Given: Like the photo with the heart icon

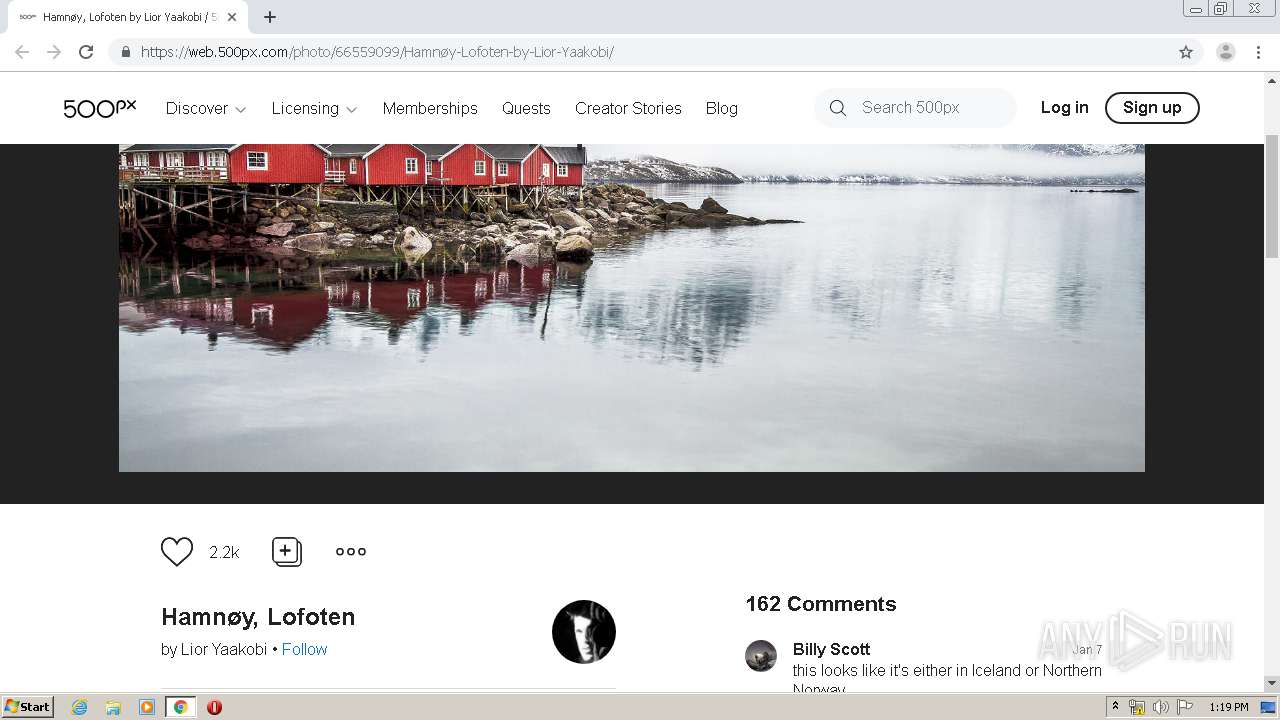Looking at the screenshot, I should pos(177,551).
